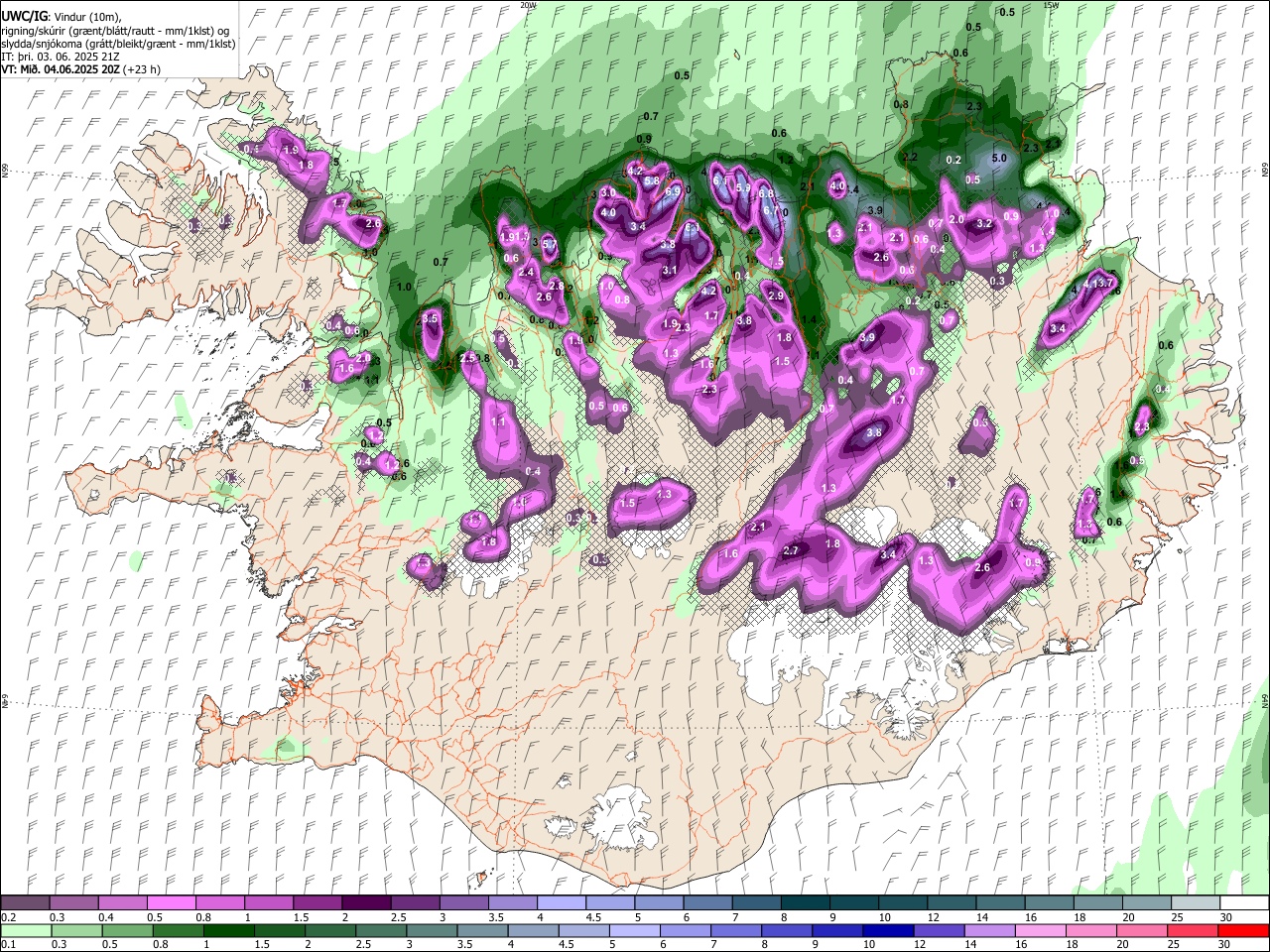Image resolution: width=1270 pixels, height=952 pixels.
Task: Click the darkest green 1–1.5 swatch, lower legend
Action: (x=231, y=930)
